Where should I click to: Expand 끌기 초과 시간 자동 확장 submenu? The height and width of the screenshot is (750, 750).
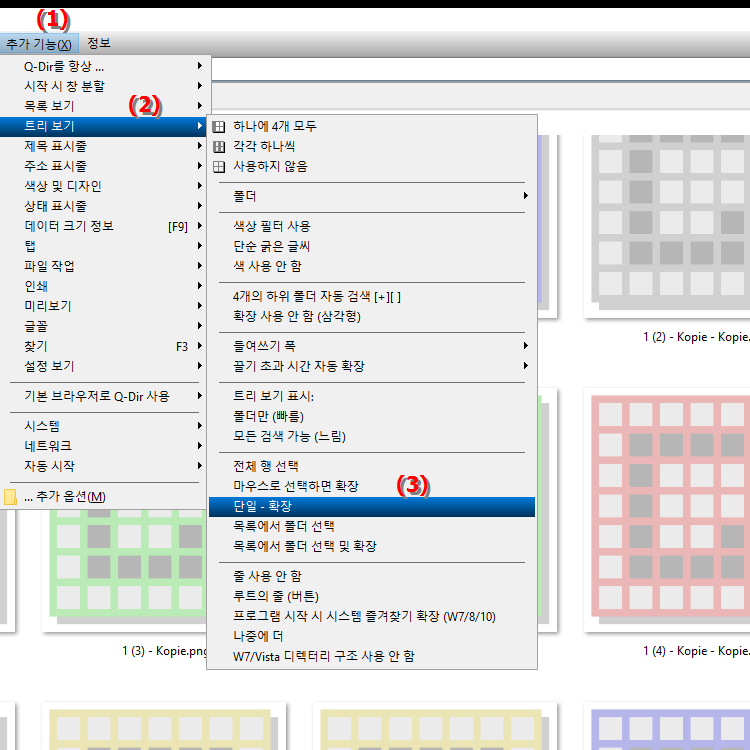372,366
